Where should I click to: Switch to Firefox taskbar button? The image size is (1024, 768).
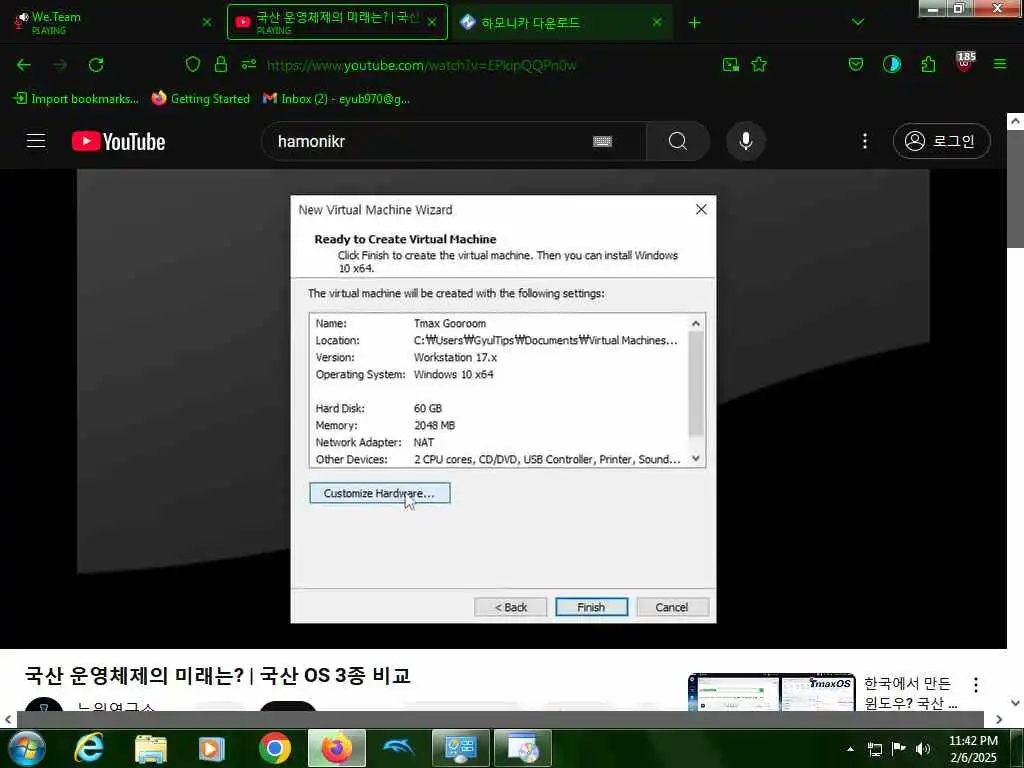337,748
